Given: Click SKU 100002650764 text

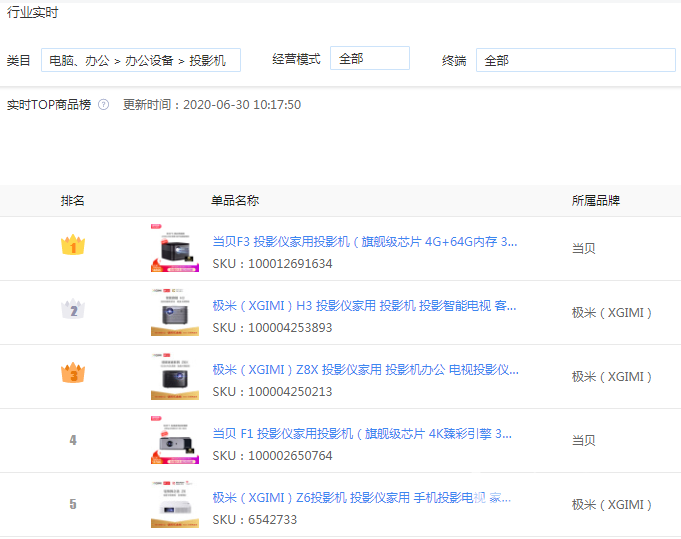Looking at the screenshot, I should tap(272, 456).
